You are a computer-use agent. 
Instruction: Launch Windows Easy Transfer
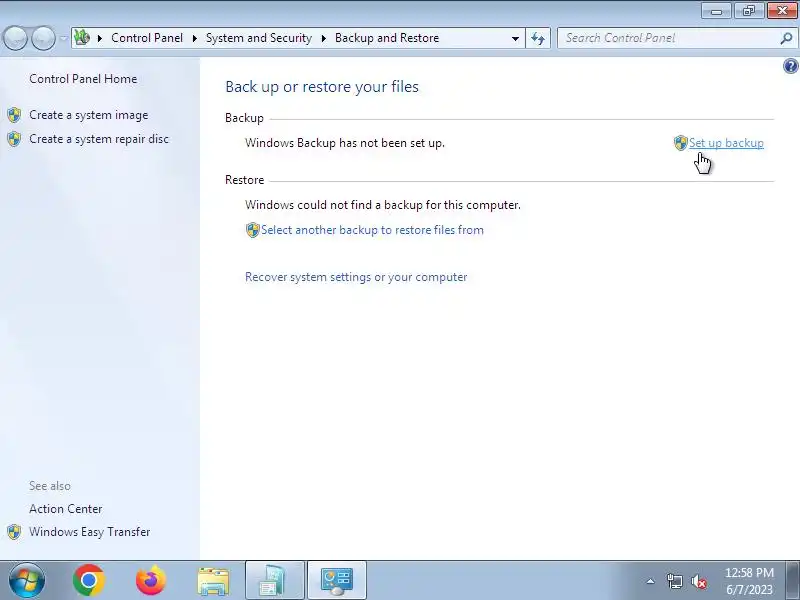click(89, 532)
